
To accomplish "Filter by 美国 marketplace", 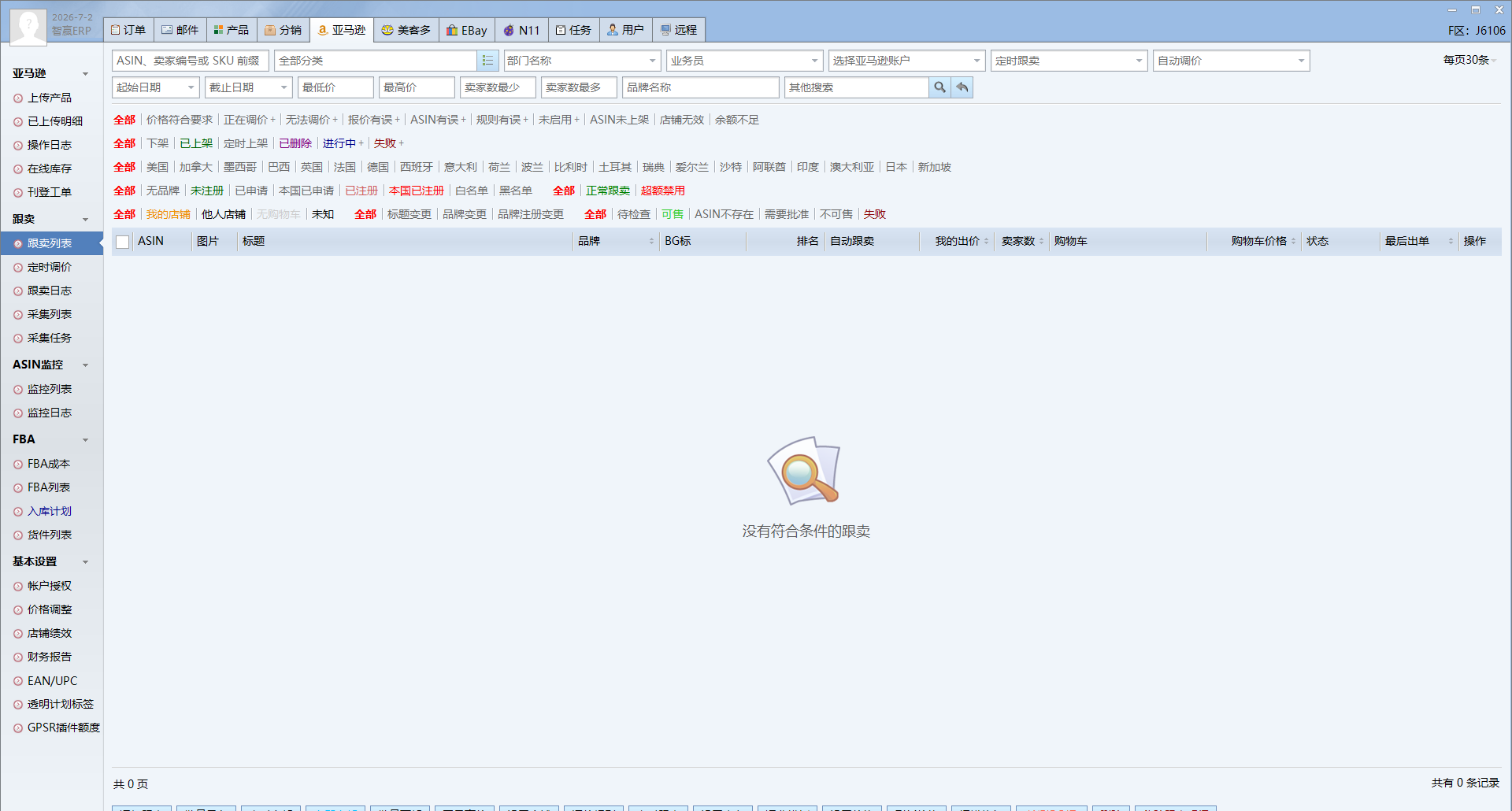I will tap(157, 167).
